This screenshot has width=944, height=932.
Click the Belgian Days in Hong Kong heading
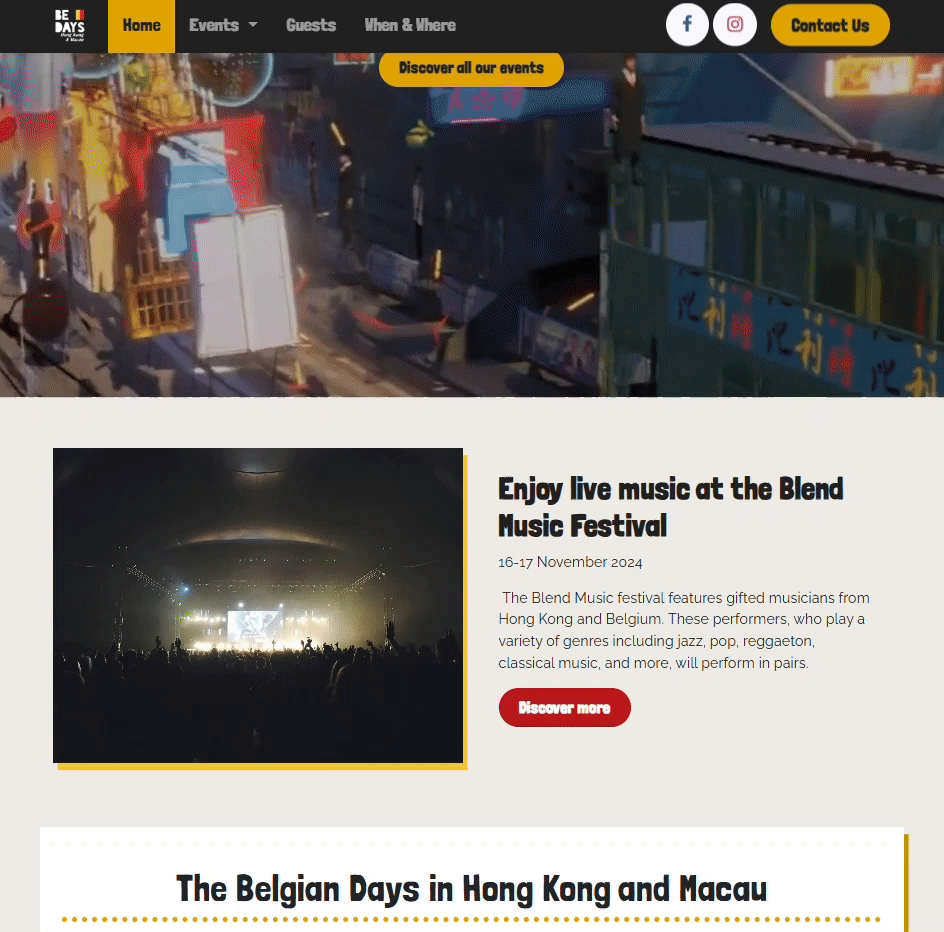(x=471, y=889)
